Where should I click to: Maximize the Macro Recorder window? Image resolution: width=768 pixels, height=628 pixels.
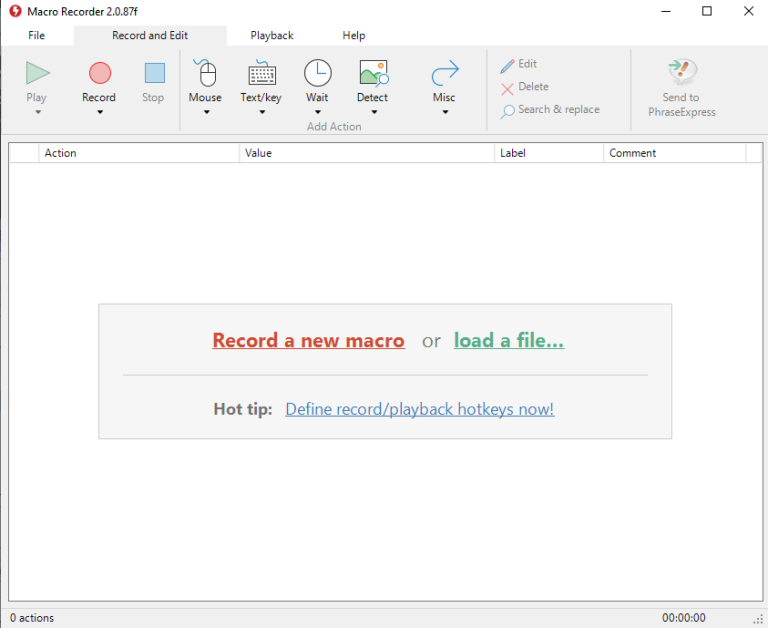click(x=707, y=11)
